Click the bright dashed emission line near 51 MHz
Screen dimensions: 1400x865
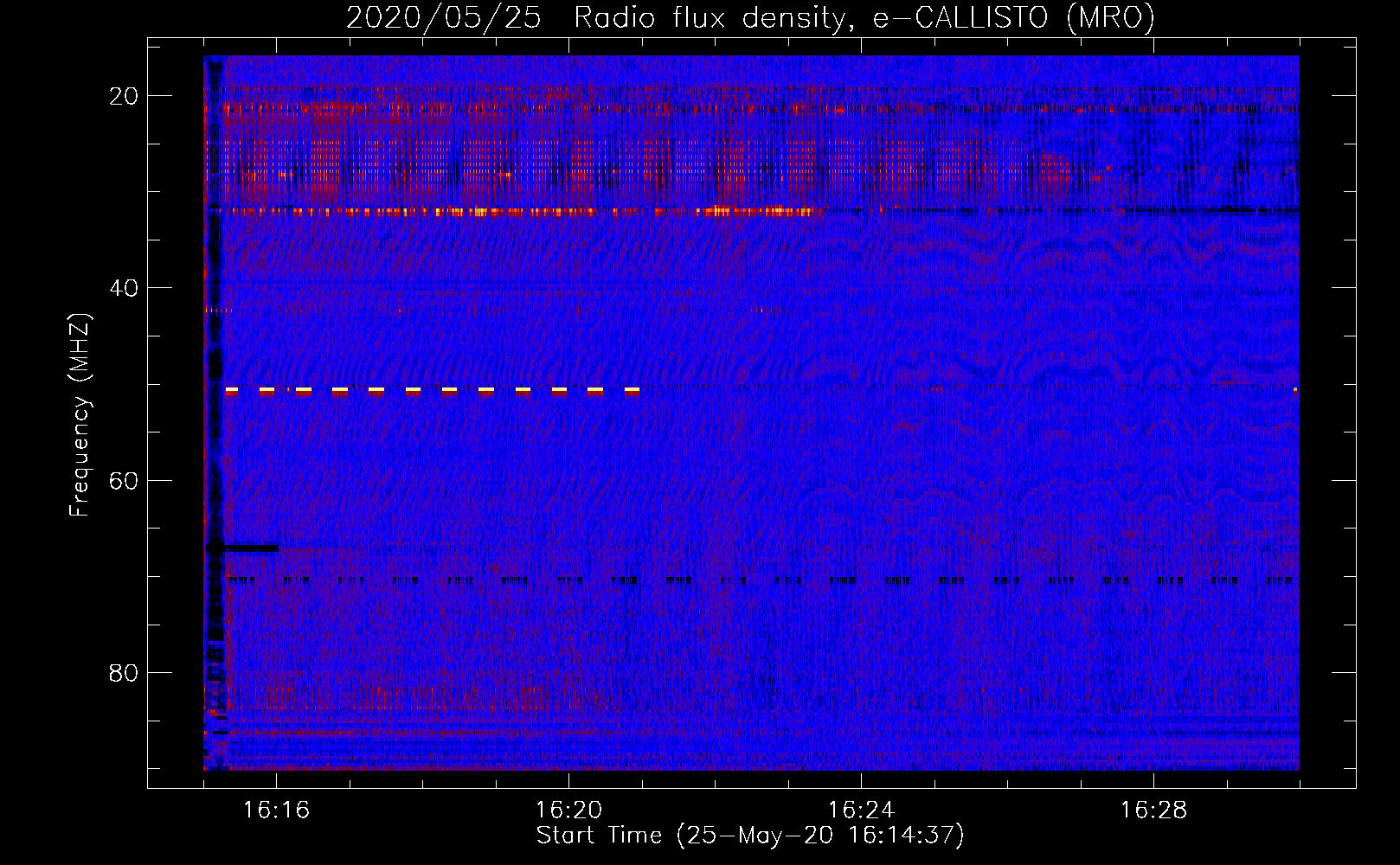[x=433, y=391]
